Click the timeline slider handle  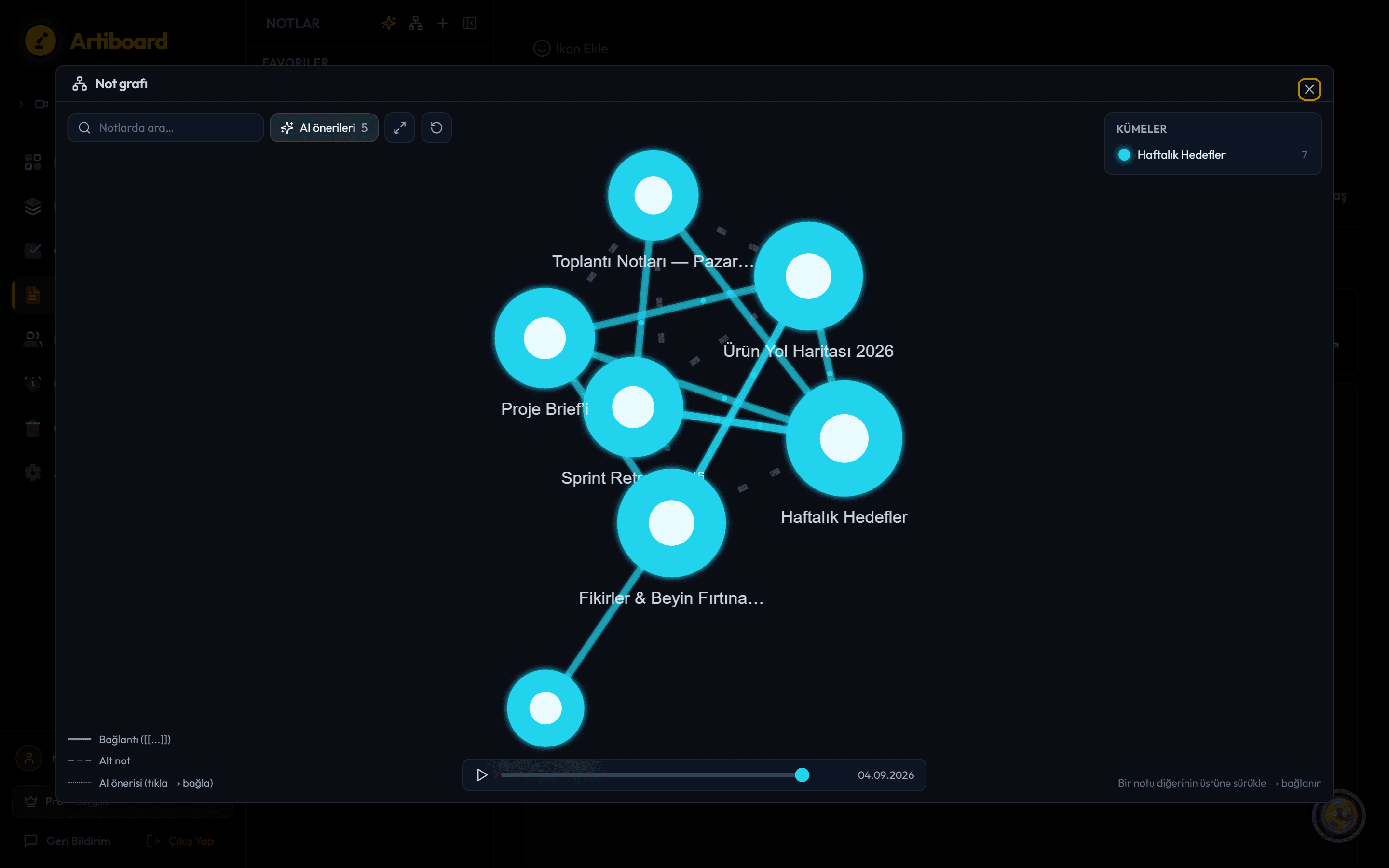point(802,775)
